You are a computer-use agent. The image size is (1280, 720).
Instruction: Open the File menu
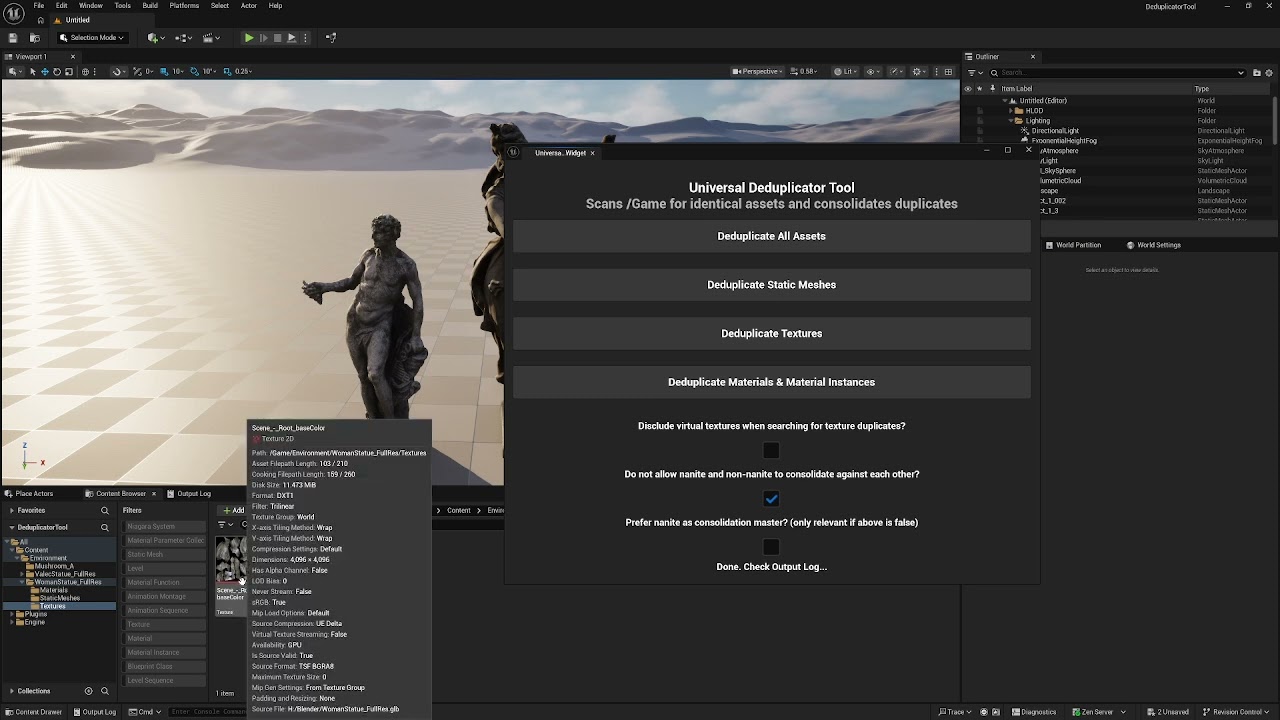(x=39, y=5)
